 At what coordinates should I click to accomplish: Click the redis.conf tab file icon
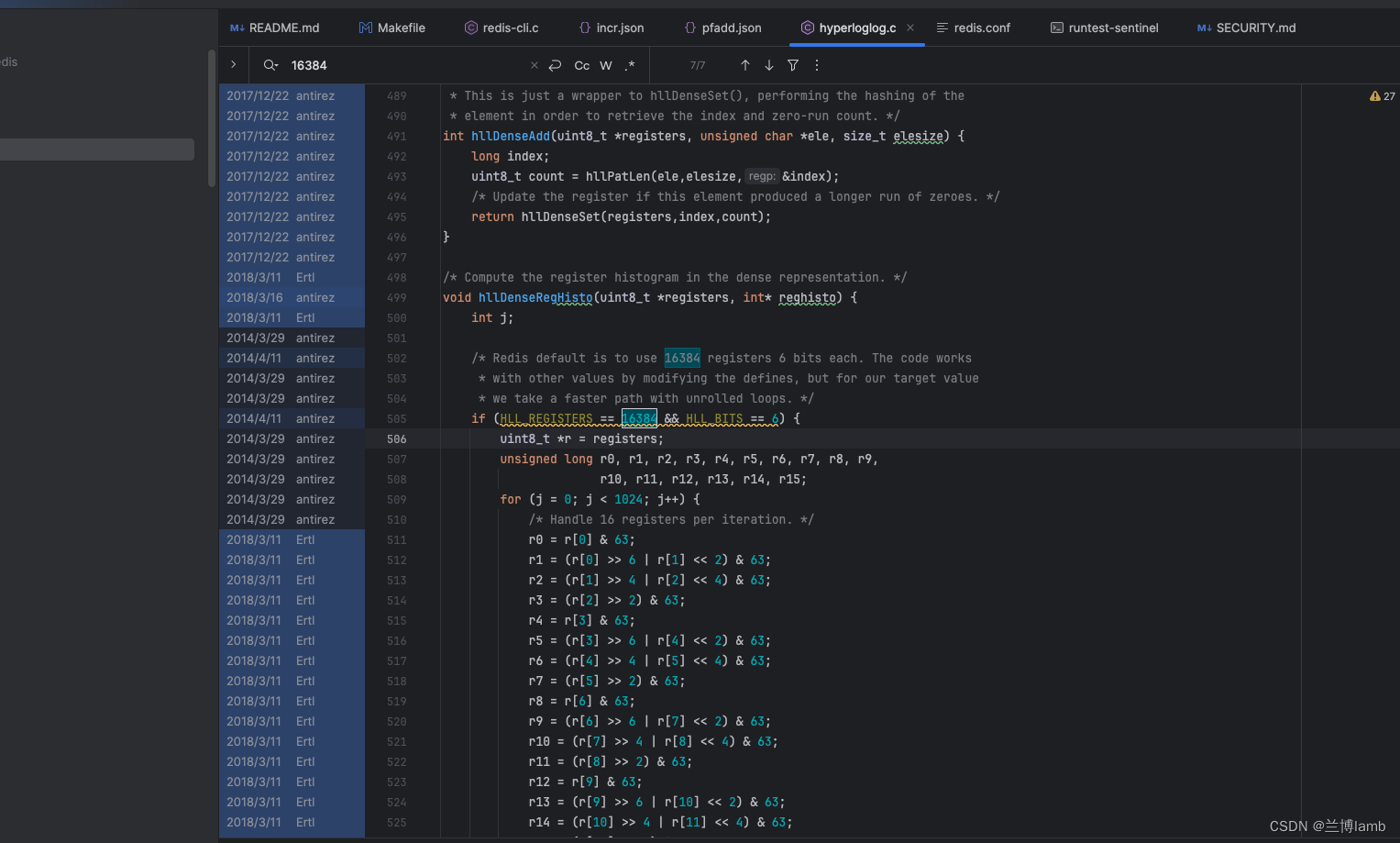[x=942, y=28]
